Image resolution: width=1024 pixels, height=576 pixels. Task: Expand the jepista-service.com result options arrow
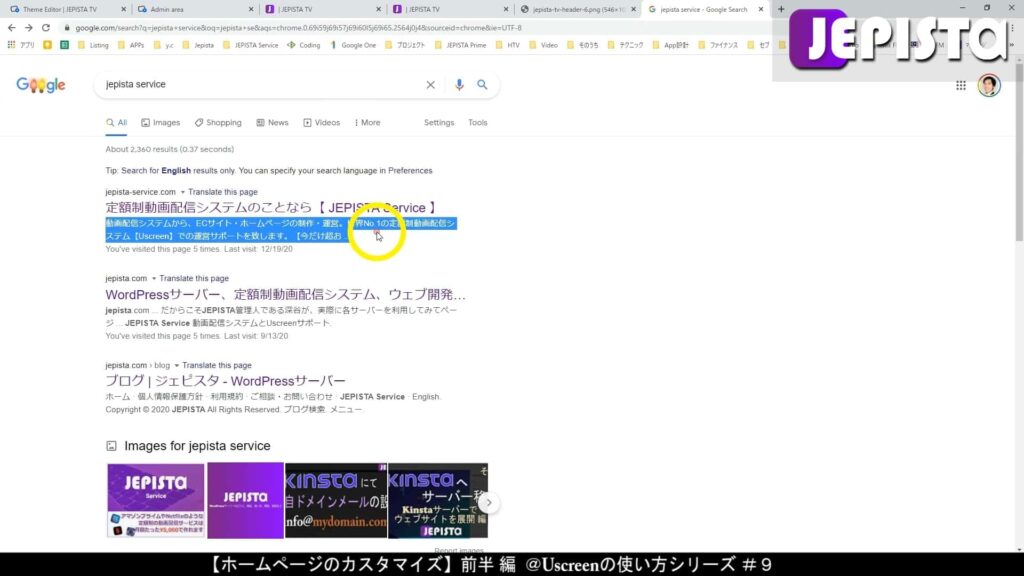tap(182, 192)
